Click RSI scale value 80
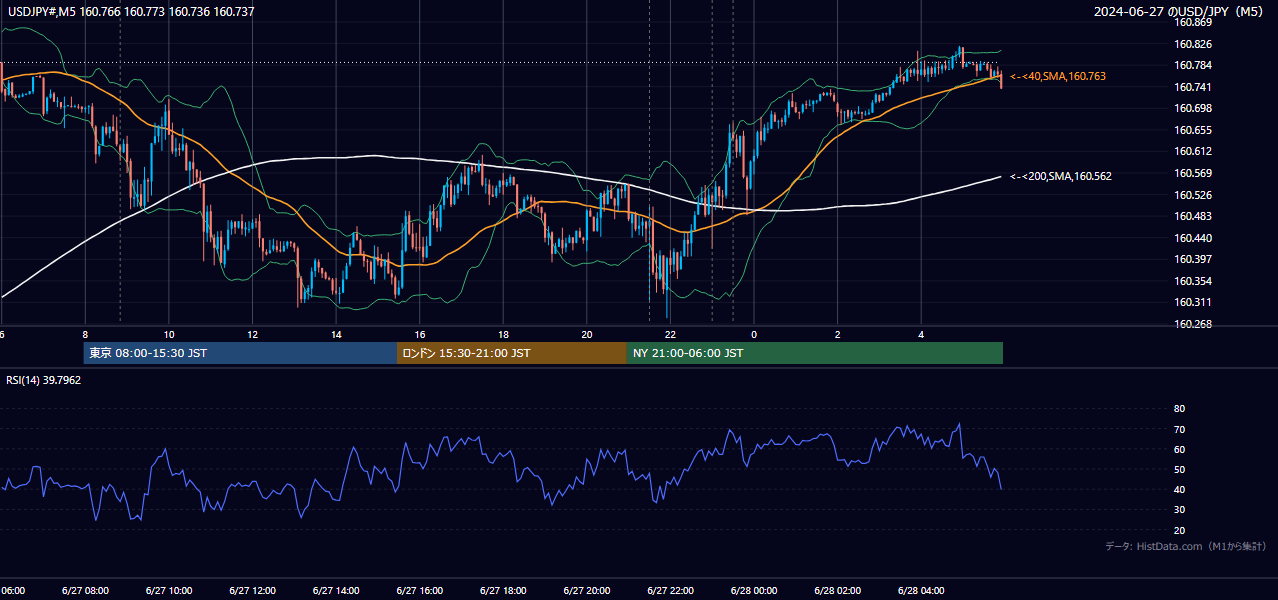Viewport: 1278px width, 600px height. click(x=1180, y=409)
